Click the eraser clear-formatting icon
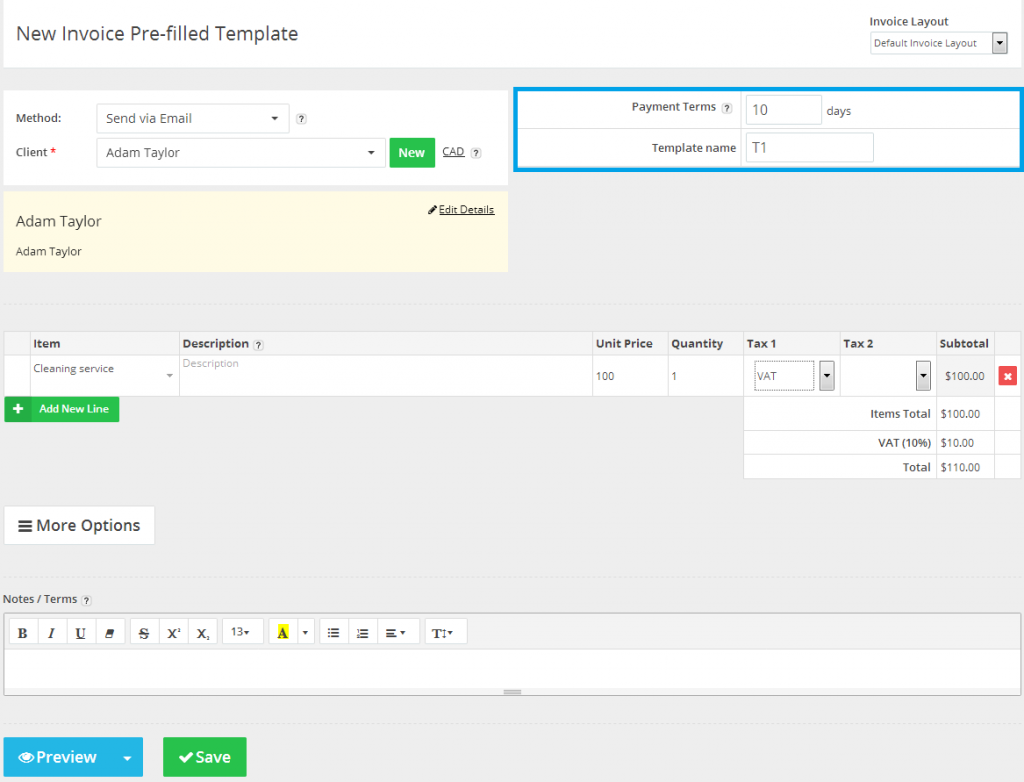This screenshot has height=782, width=1024. click(110, 632)
